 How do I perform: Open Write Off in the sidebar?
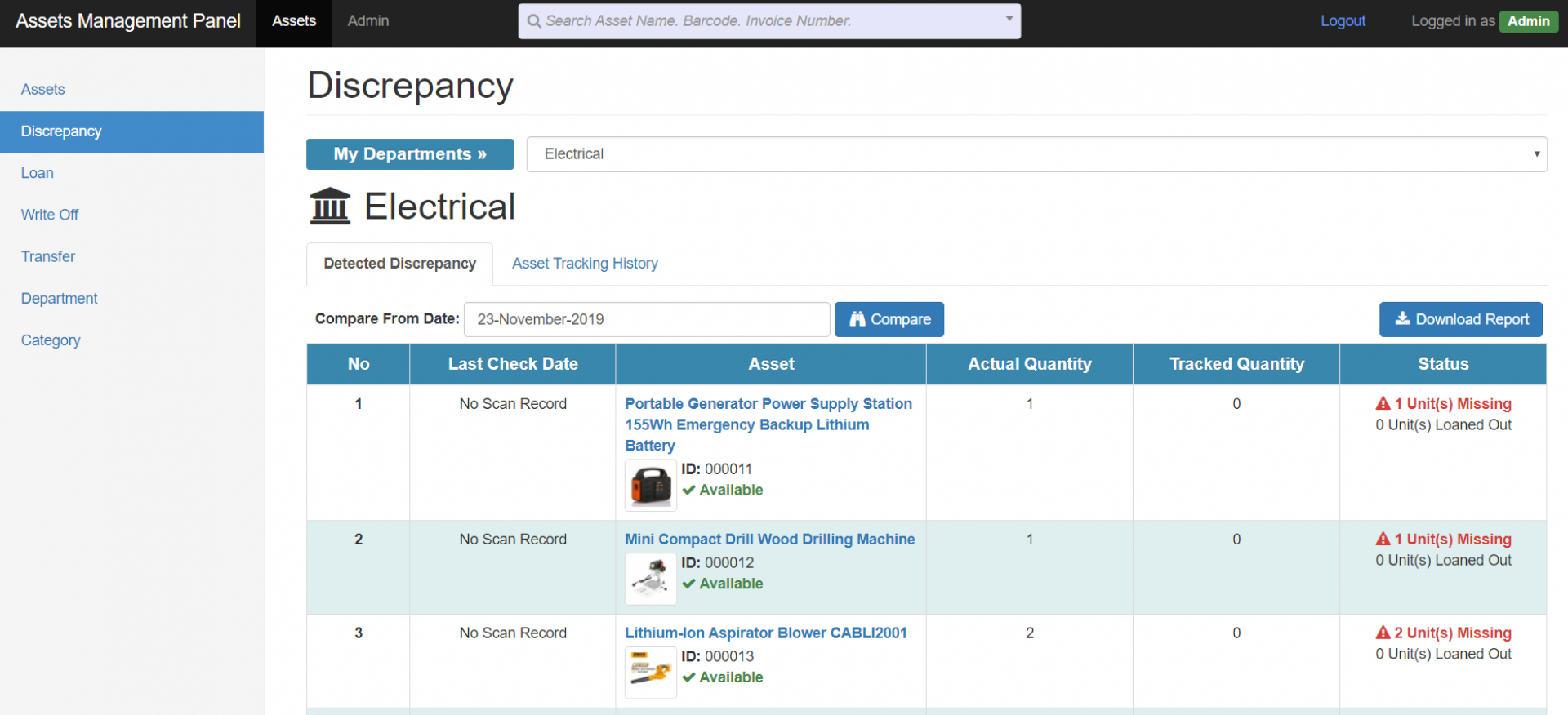click(131, 215)
